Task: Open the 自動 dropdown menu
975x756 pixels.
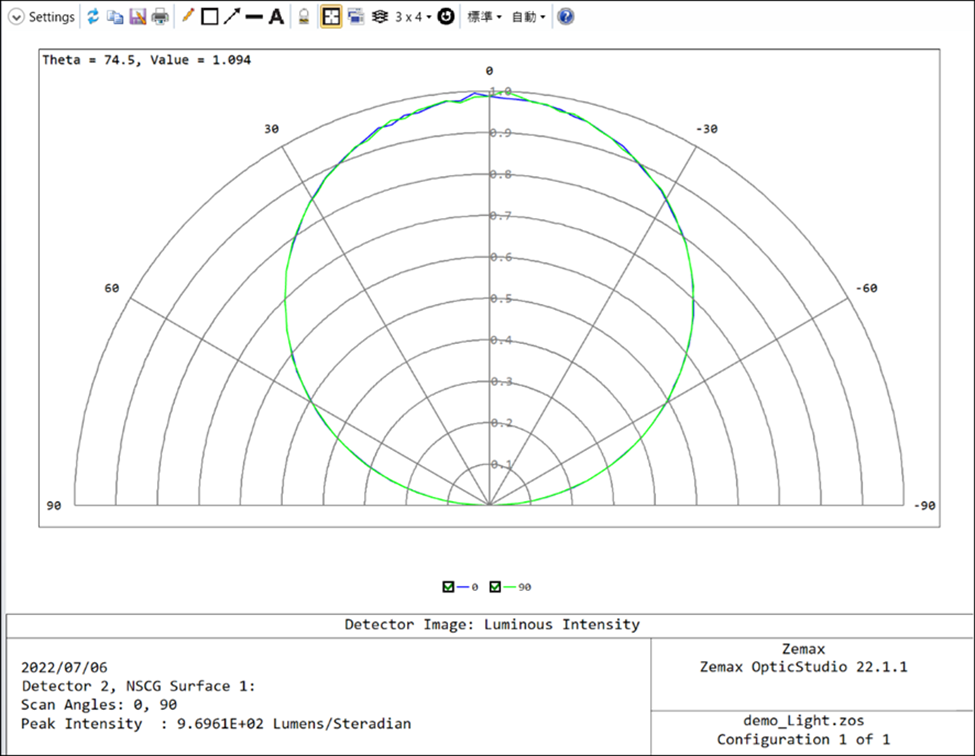Action: 528,17
